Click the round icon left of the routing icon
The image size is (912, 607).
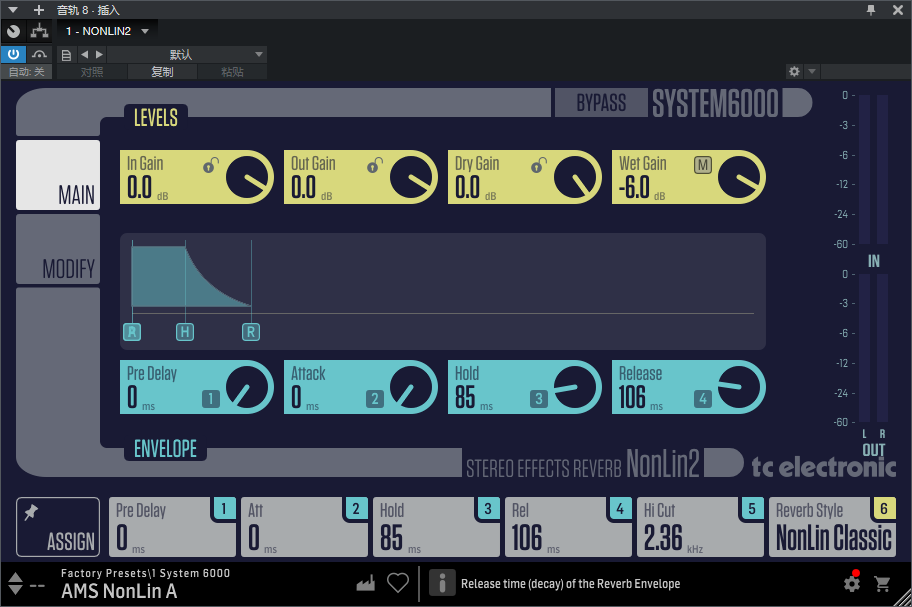[13, 31]
